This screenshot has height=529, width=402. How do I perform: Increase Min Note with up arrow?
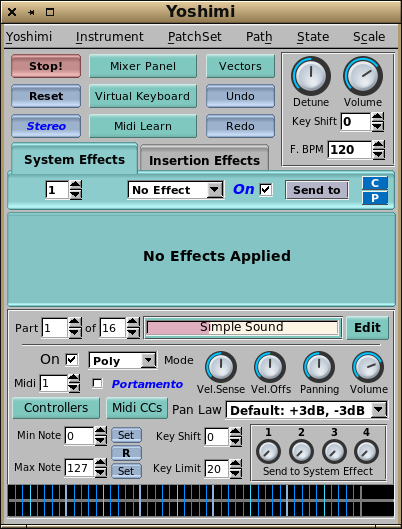(x=100, y=431)
